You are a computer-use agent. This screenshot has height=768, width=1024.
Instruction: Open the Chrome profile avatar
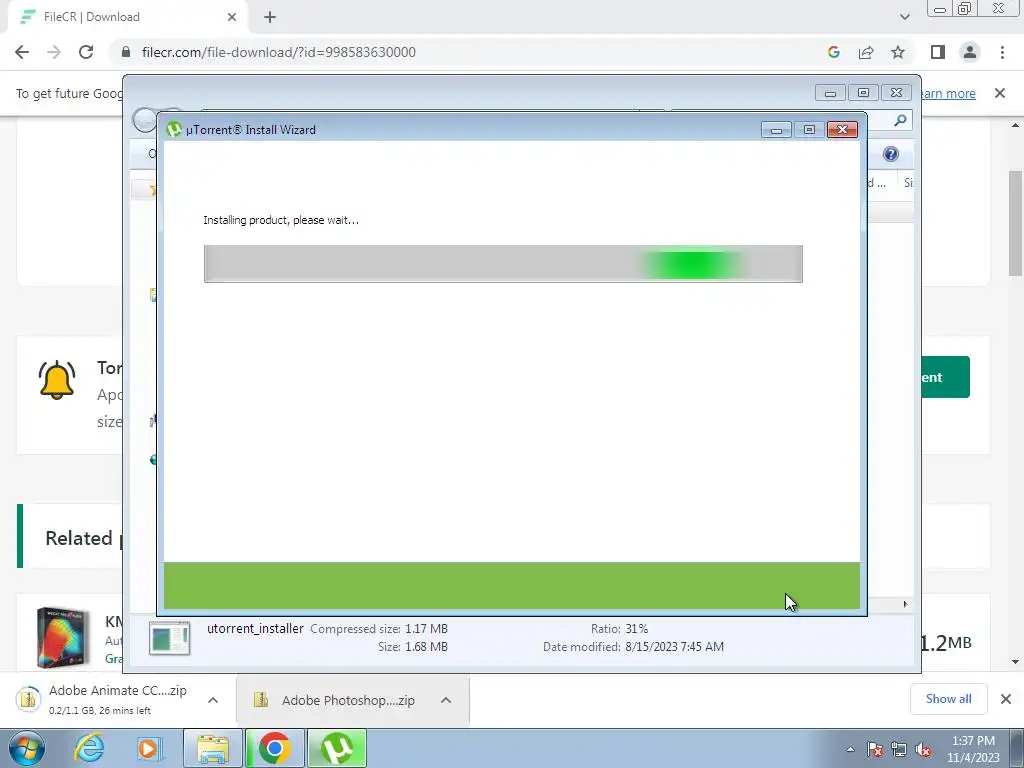pos(970,52)
